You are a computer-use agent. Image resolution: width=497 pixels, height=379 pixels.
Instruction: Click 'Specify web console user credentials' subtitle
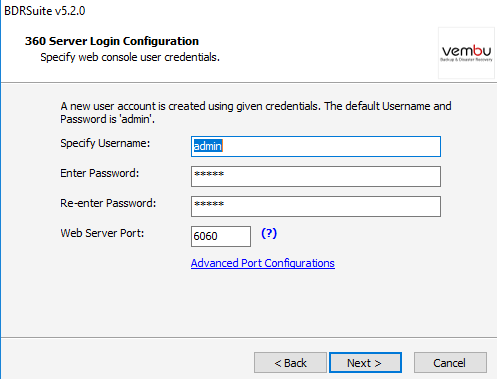(x=130, y=57)
